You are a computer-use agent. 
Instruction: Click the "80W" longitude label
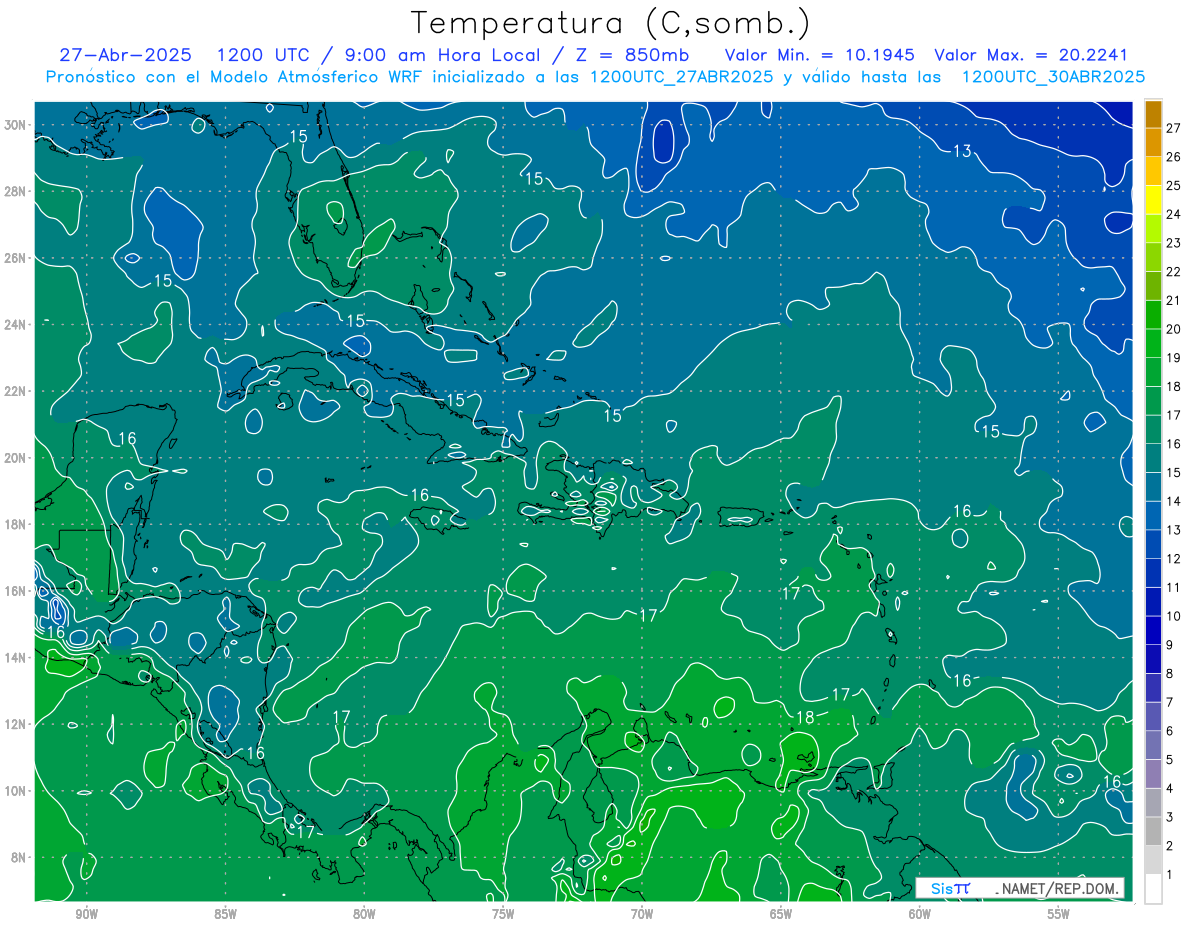pos(364,914)
